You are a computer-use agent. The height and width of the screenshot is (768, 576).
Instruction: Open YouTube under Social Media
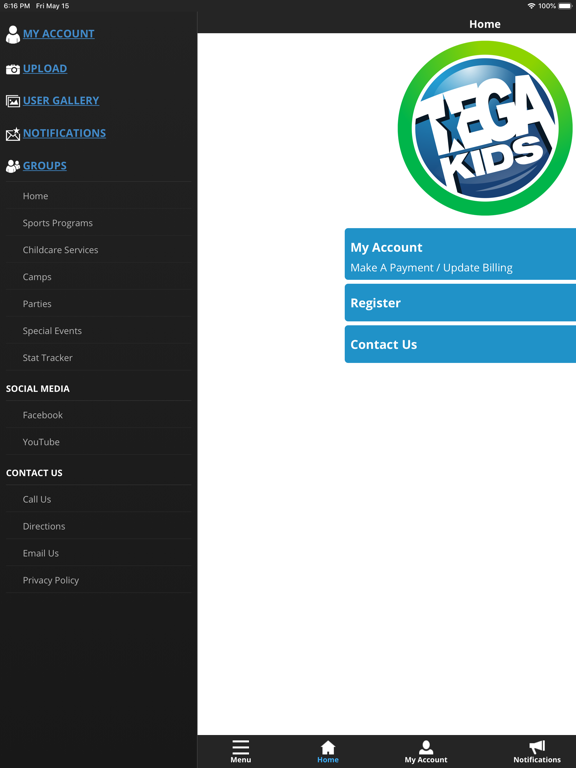[x=98, y=442]
